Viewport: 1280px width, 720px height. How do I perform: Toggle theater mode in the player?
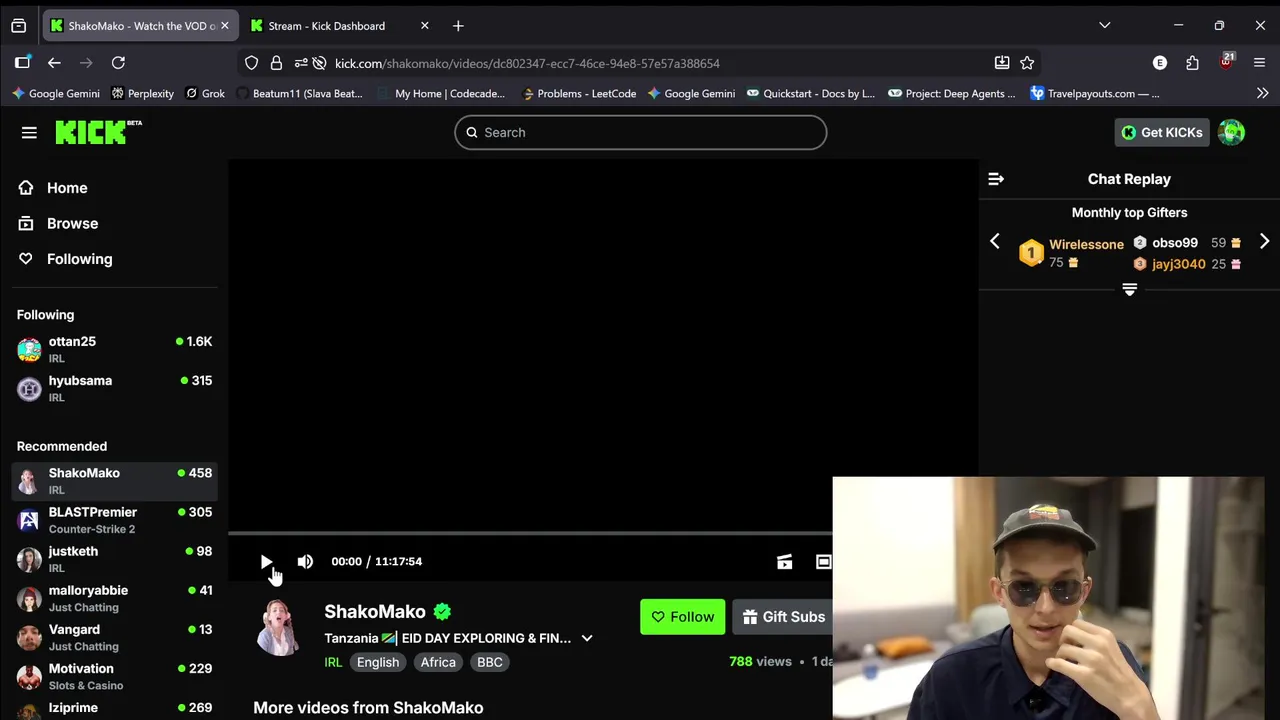[823, 562]
